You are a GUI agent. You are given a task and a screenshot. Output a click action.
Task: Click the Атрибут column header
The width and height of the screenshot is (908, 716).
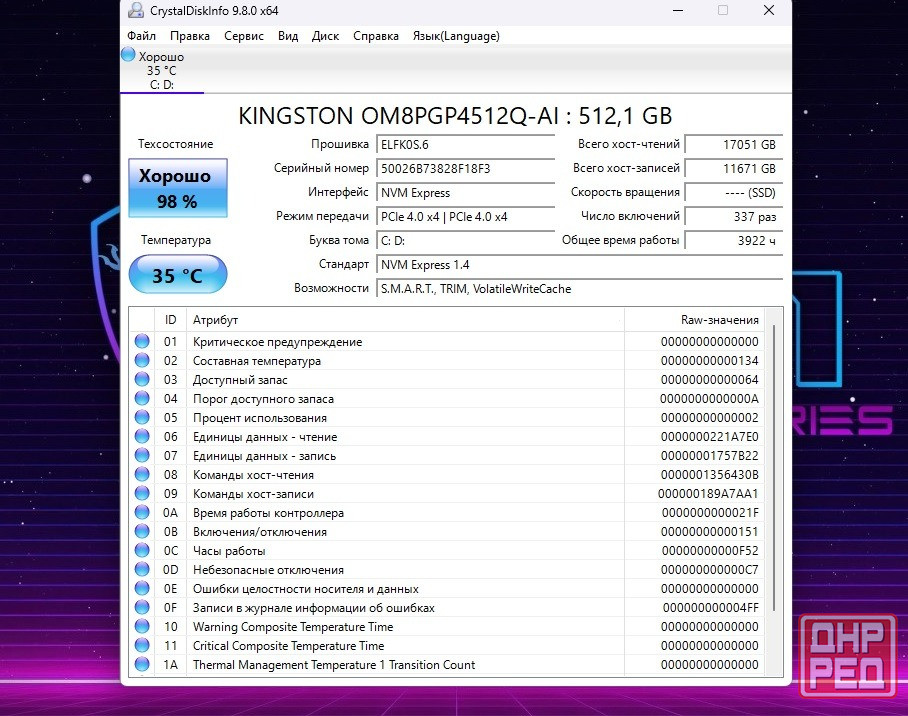click(x=405, y=320)
